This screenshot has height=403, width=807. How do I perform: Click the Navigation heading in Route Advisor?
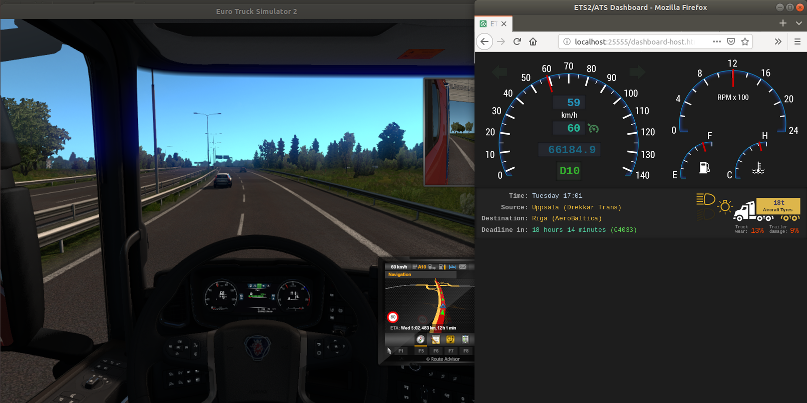click(x=399, y=274)
